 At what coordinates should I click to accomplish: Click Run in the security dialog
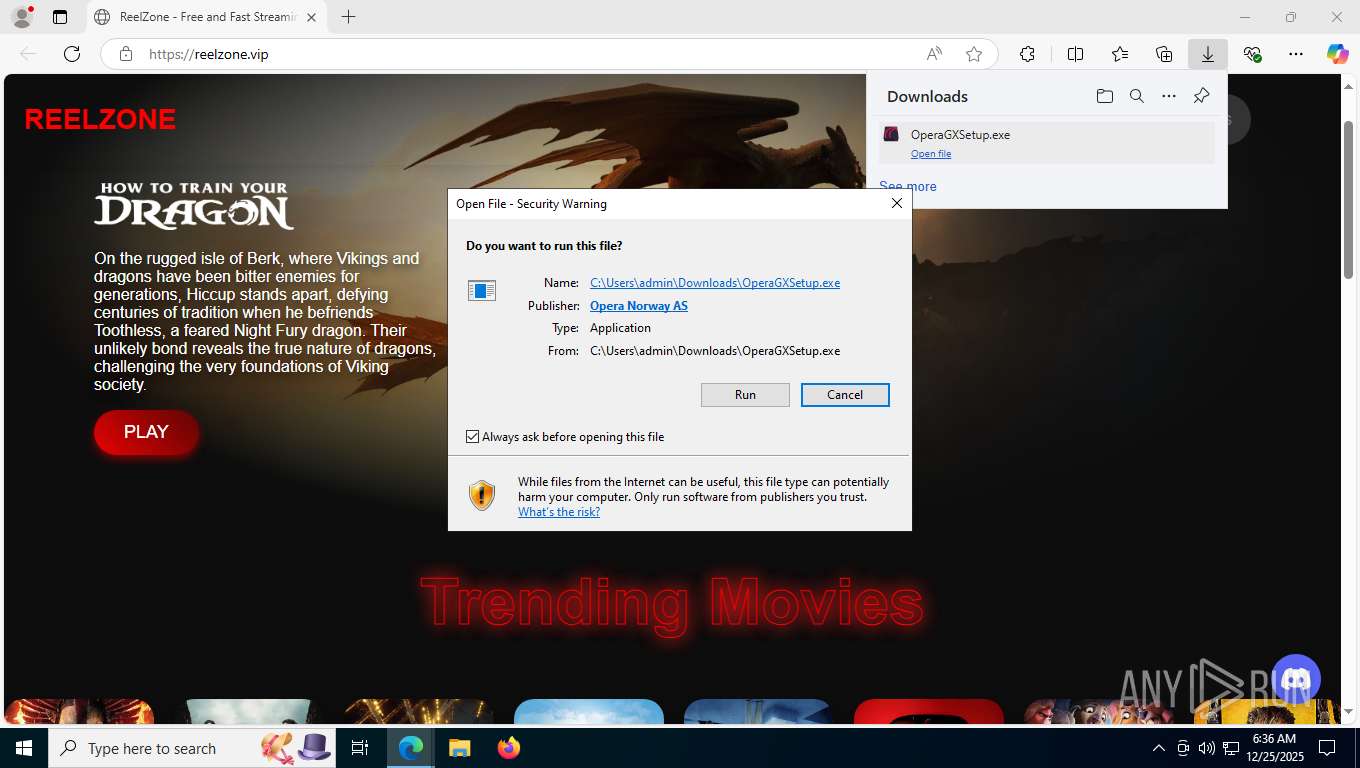[x=745, y=395]
